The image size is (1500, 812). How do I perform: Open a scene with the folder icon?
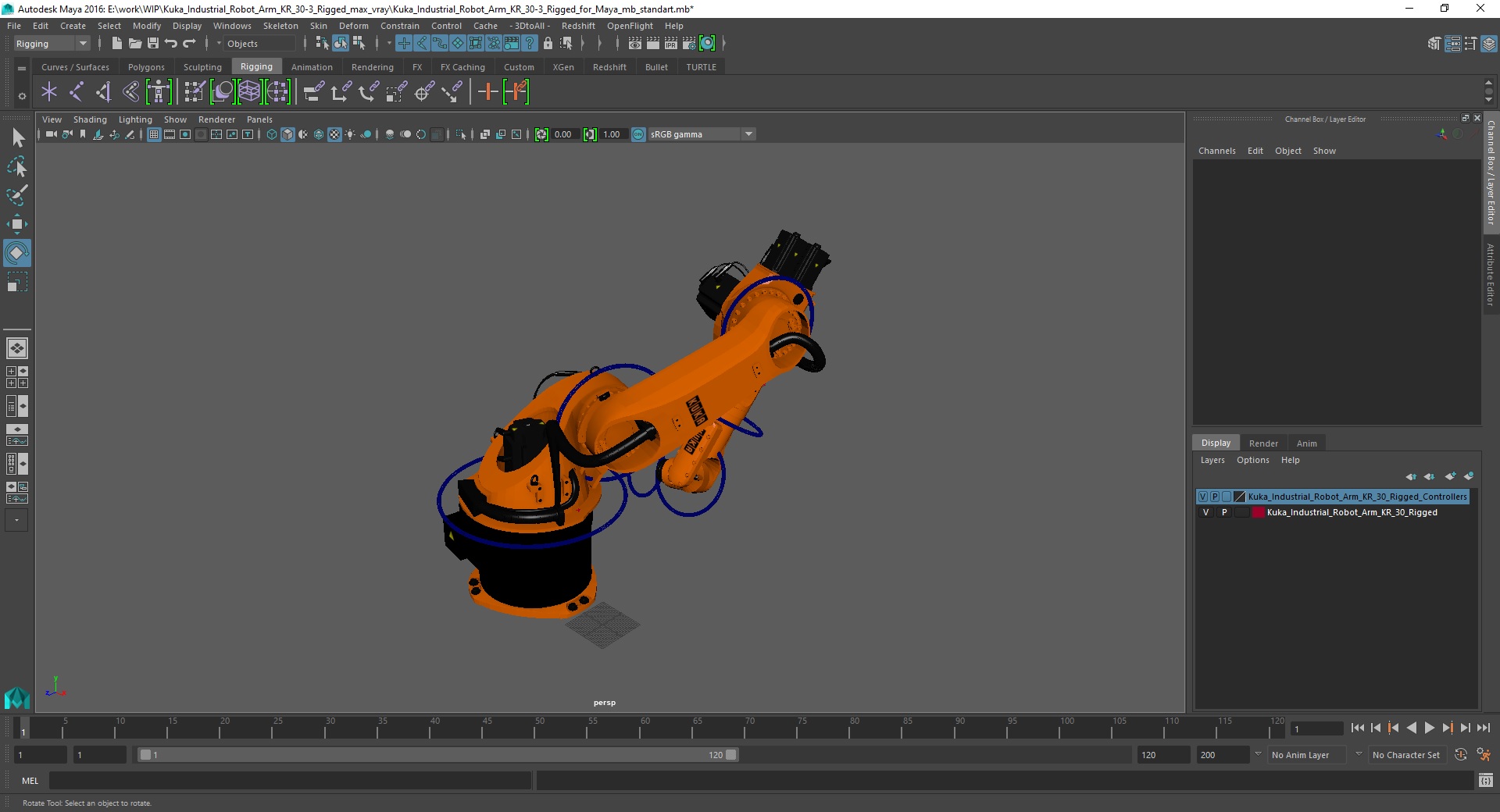[134, 44]
